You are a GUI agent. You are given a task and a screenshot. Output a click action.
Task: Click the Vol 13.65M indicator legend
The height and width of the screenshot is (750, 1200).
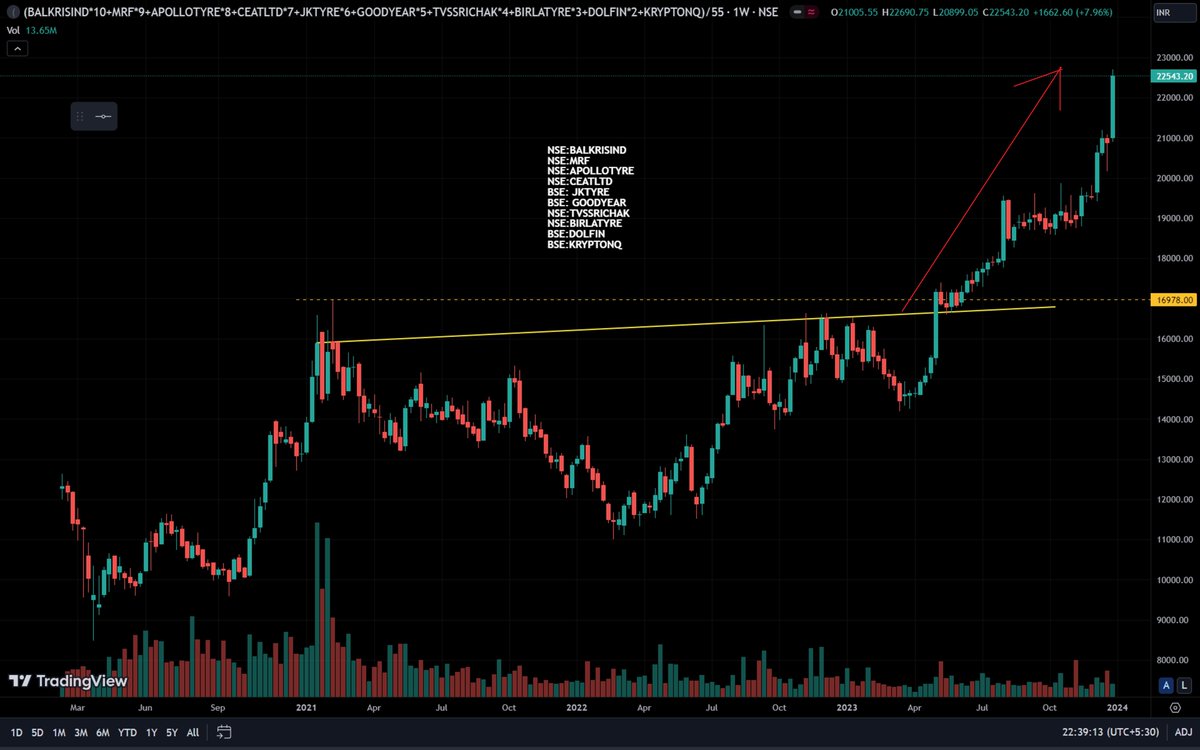coord(33,30)
